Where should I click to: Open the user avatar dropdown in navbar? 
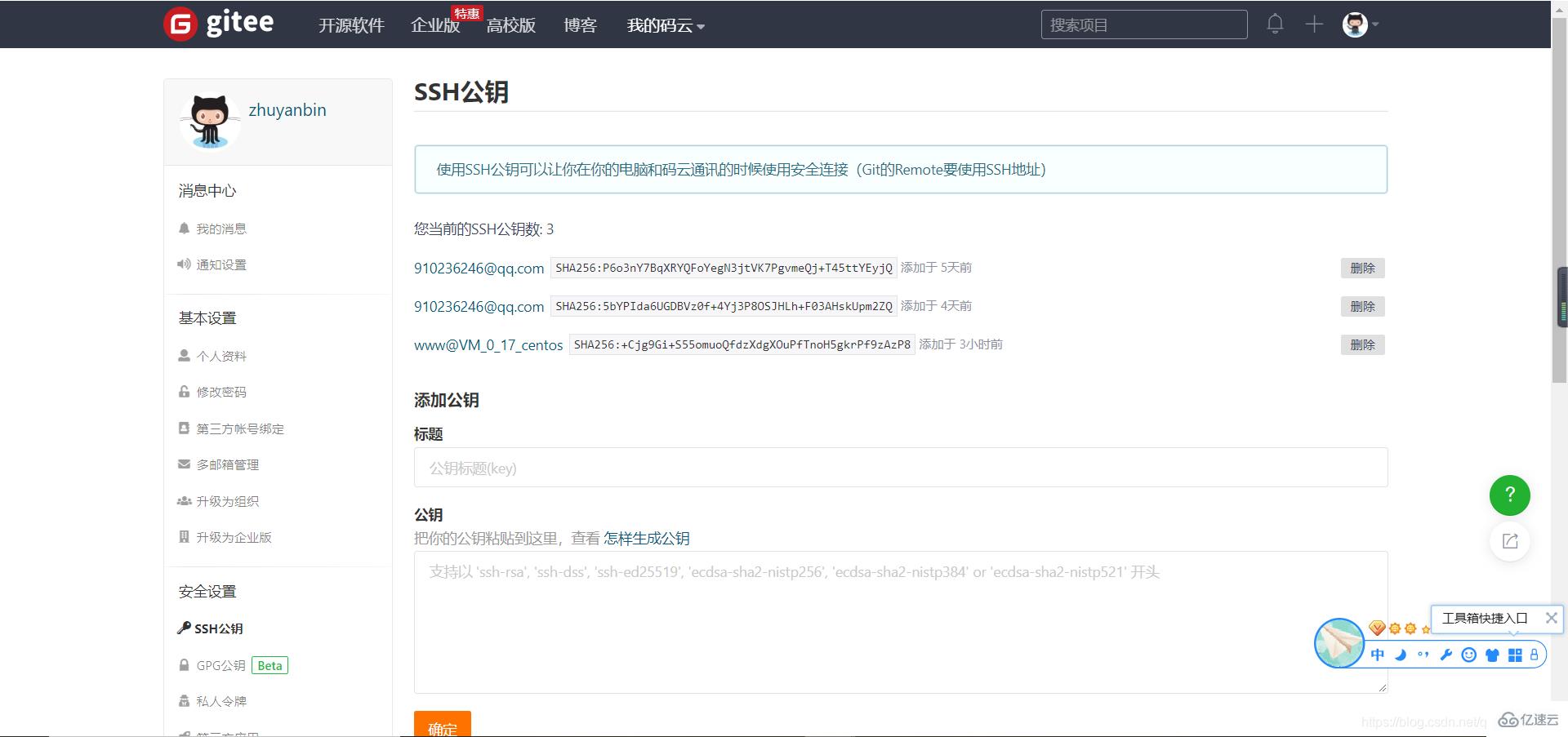tap(1360, 24)
